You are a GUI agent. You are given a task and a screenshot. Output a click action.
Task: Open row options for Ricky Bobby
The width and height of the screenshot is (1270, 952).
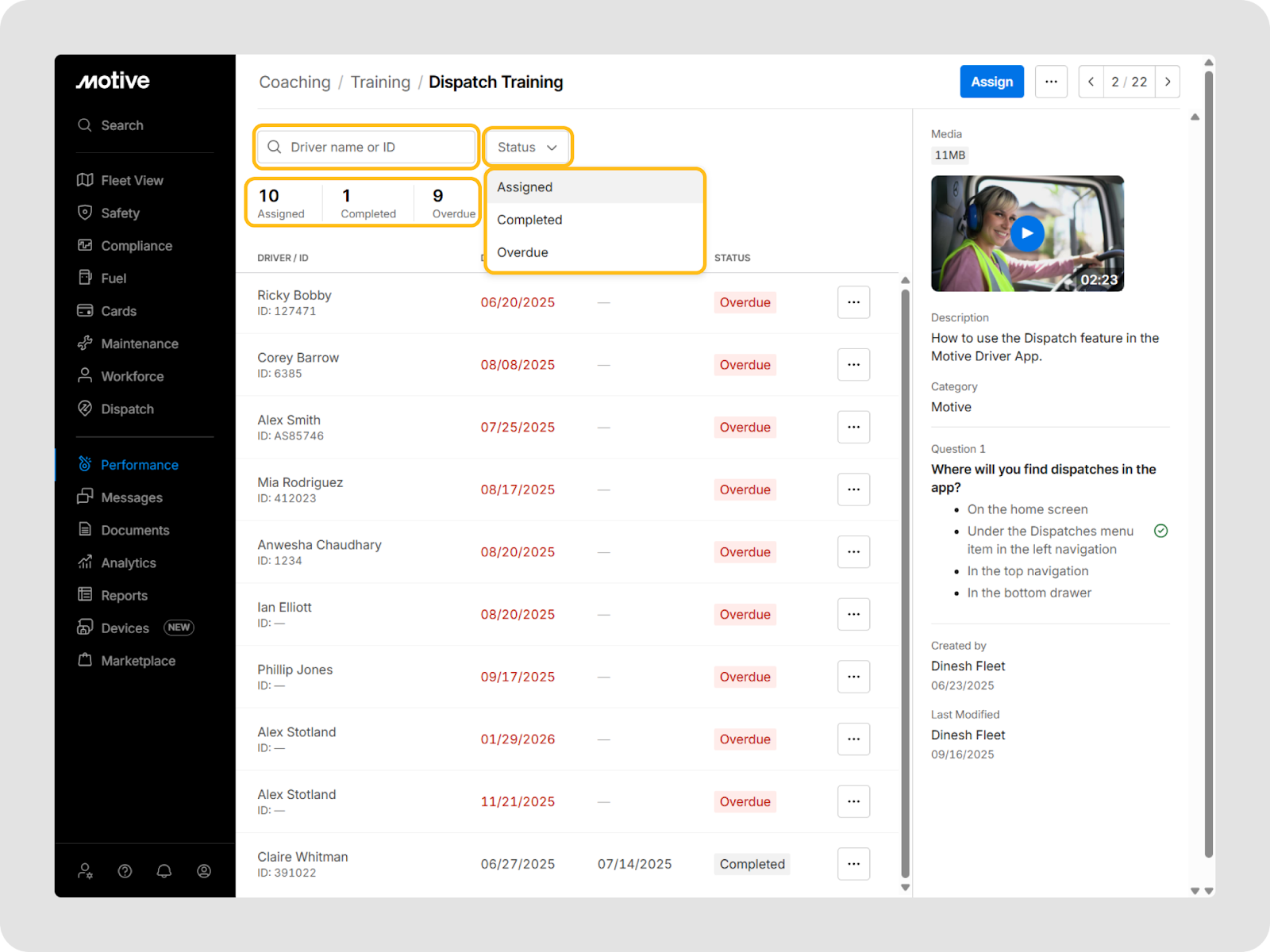(x=853, y=302)
